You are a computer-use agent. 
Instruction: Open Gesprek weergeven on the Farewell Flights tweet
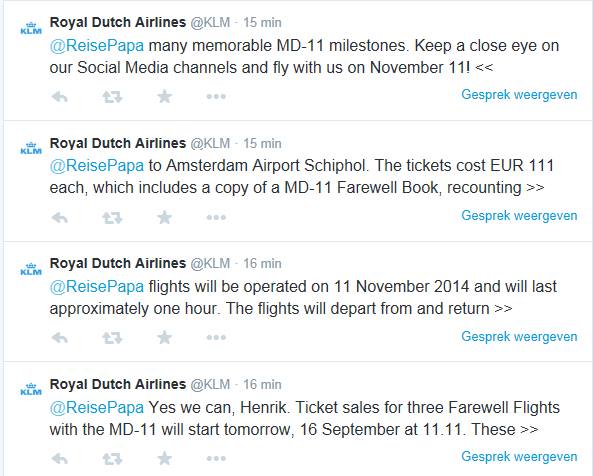tap(519, 457)
